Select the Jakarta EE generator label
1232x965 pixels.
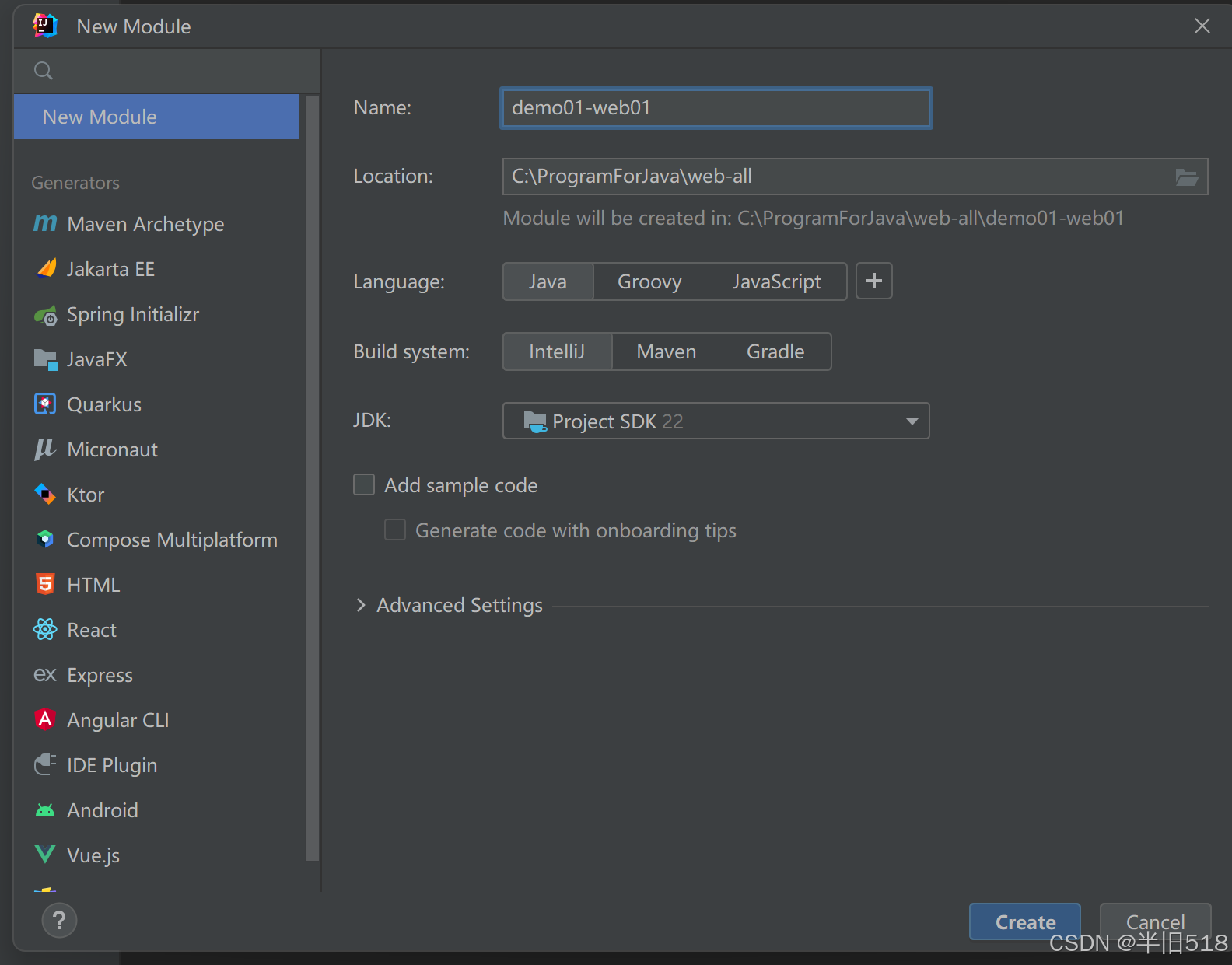pyautogui.click(x=110, y=269)
